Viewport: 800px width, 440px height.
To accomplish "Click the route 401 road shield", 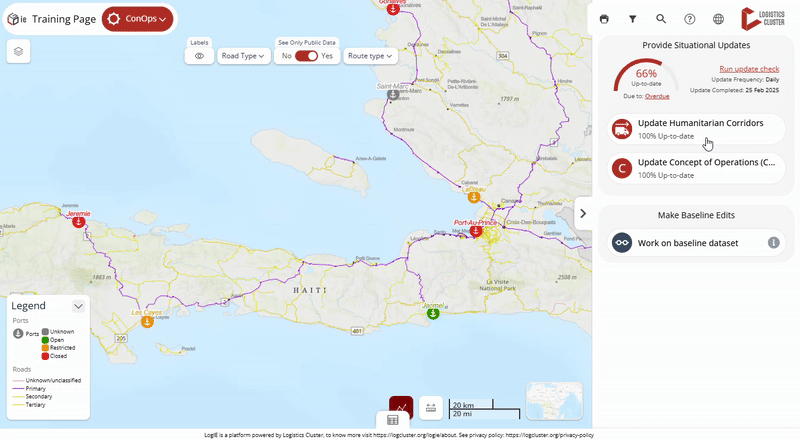I will pyautogui.click(x=357, y=331).
